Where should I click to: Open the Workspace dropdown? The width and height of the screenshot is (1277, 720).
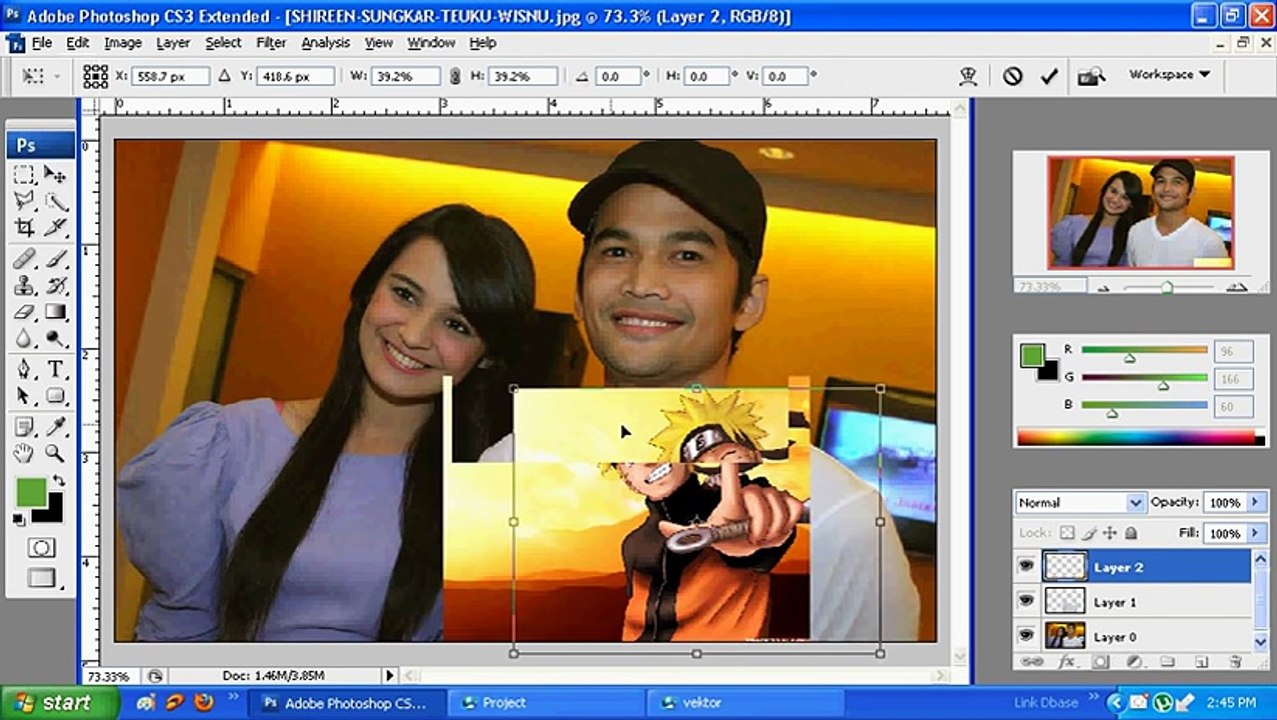click(x=1169, y=74)
